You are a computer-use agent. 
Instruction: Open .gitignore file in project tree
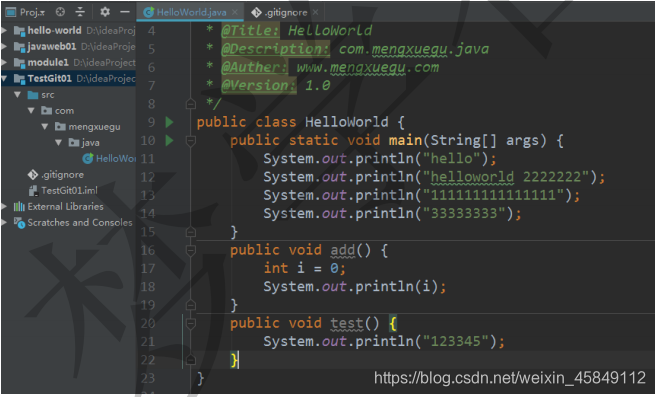tap(62, 174)
